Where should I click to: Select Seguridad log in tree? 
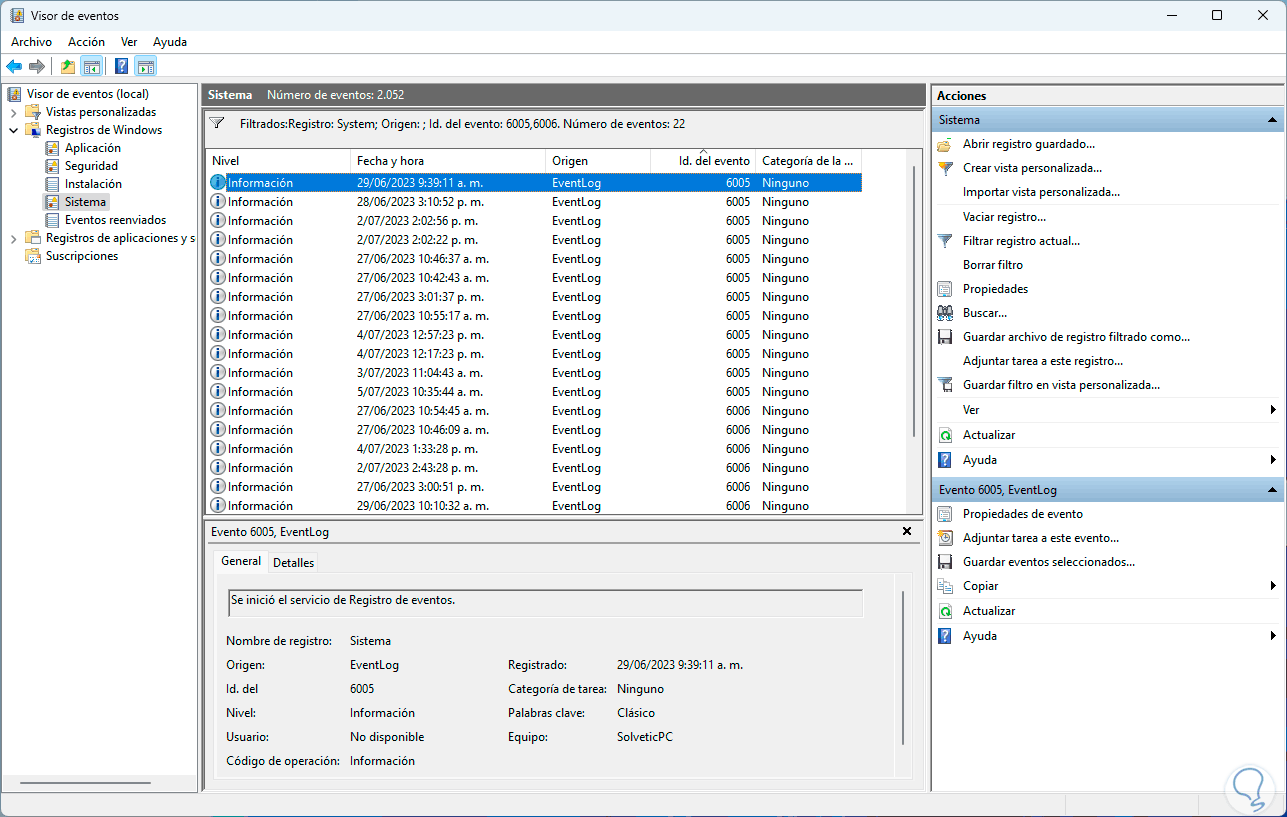point(91,166)
